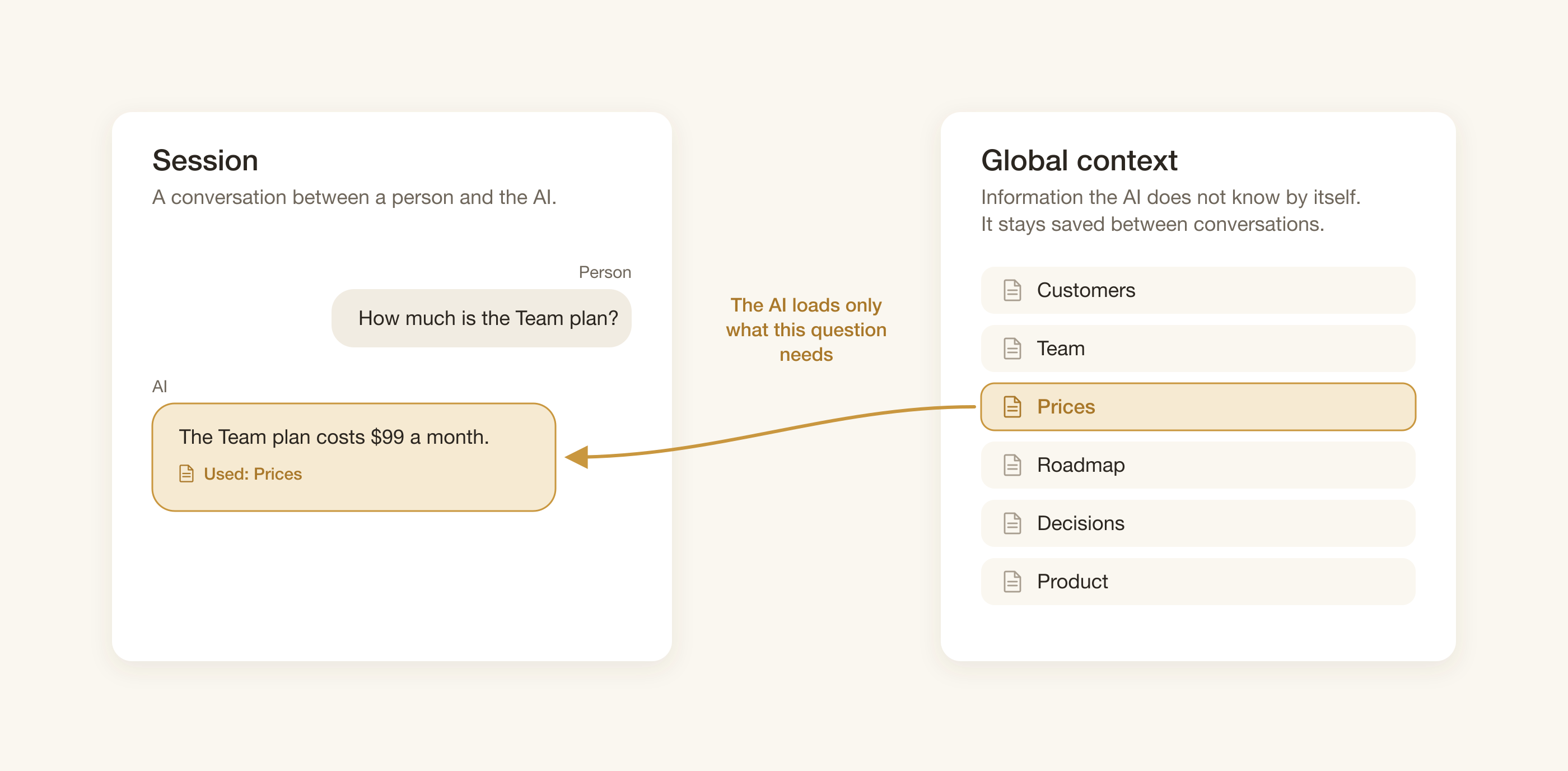The image size is (1568, 771).
Task: Click 'A conversation between a person and the AI.'
Action: tap(354, 197)
